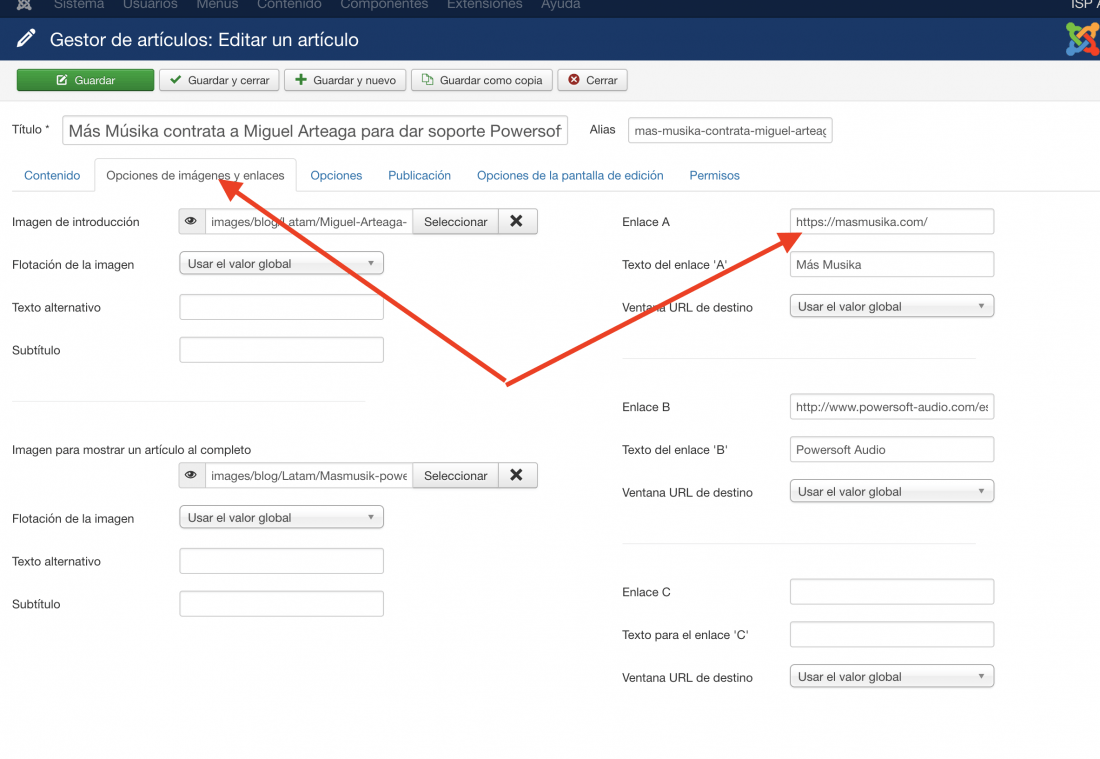Screen dimensions: 1100x759
Task: Click full article image Texto alternativo field
Action: coord(281,560)
